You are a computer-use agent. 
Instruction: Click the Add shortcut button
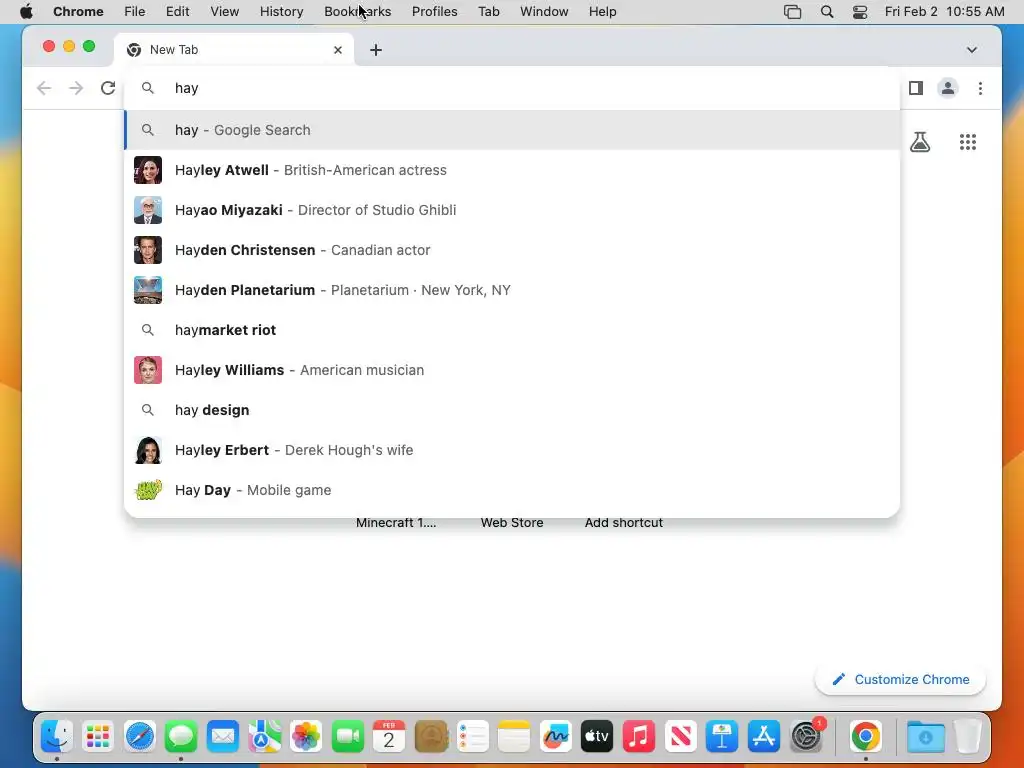624,522
